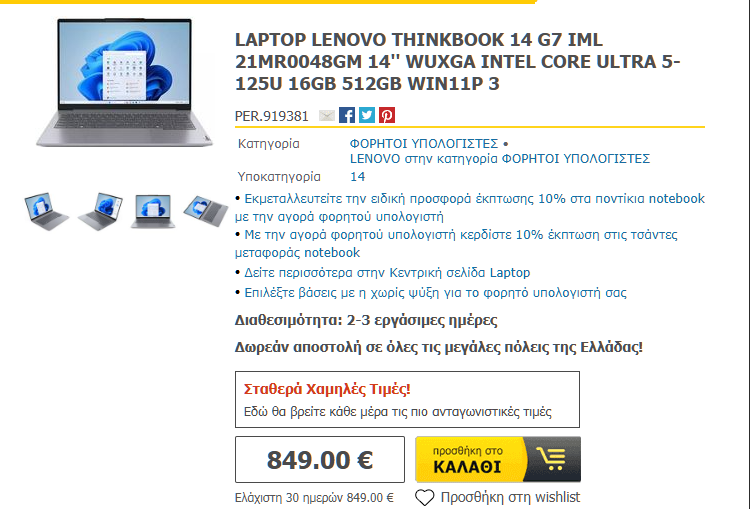Select the first laptop thumbnail

pos(46,211)
